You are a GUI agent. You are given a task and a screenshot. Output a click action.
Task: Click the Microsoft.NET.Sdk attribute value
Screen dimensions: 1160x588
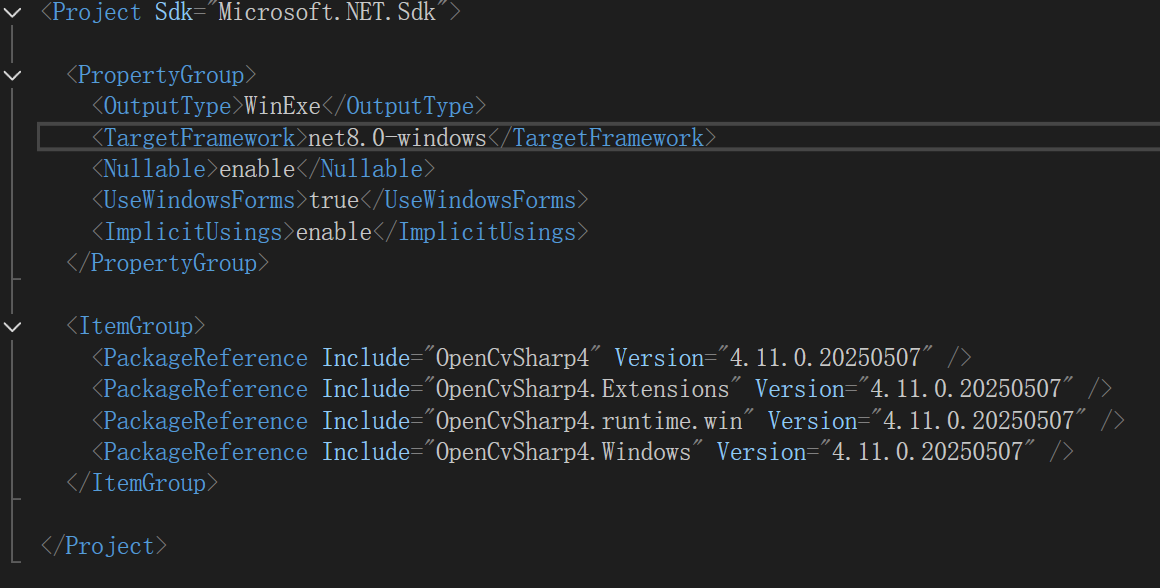click(326, 12)
